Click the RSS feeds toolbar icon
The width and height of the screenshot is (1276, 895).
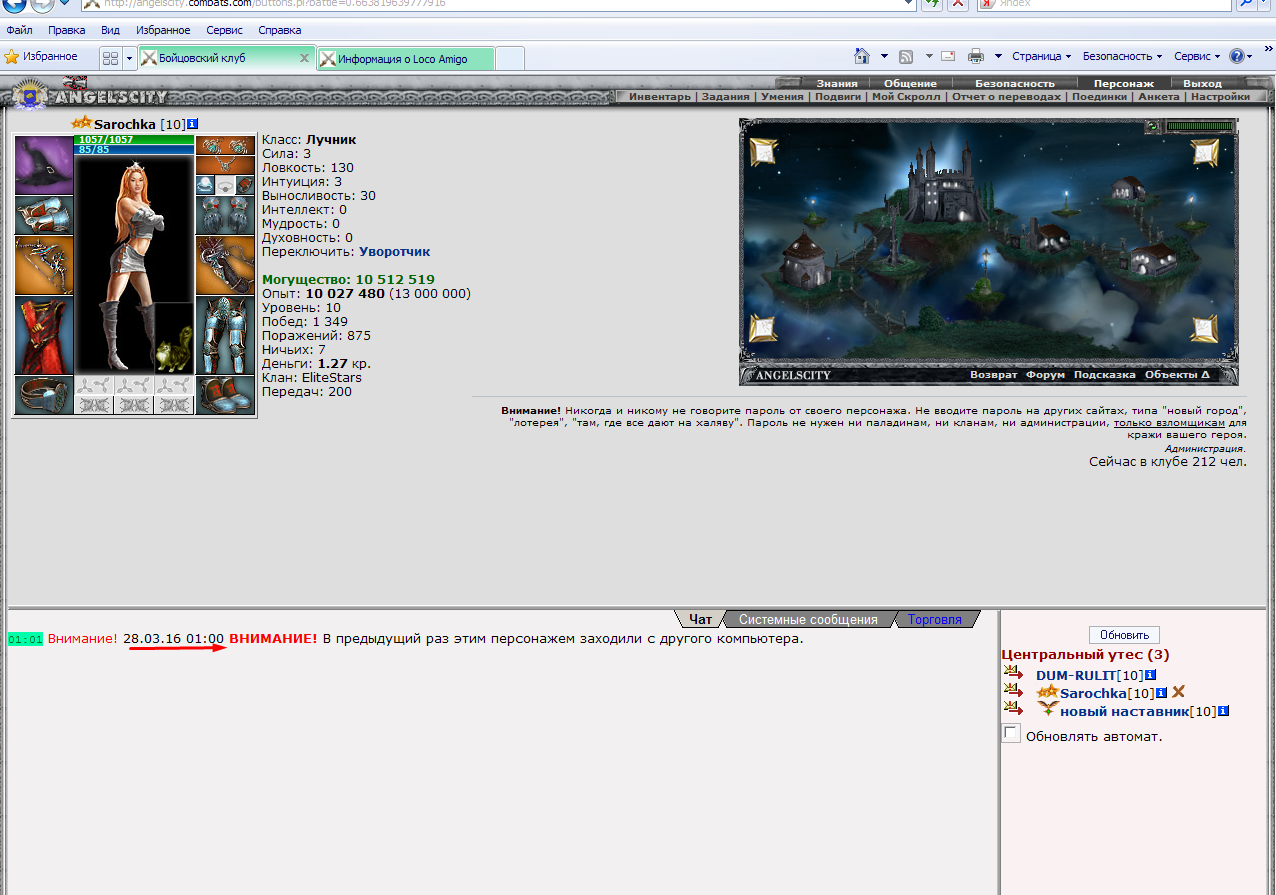click(x=906, y=56)
